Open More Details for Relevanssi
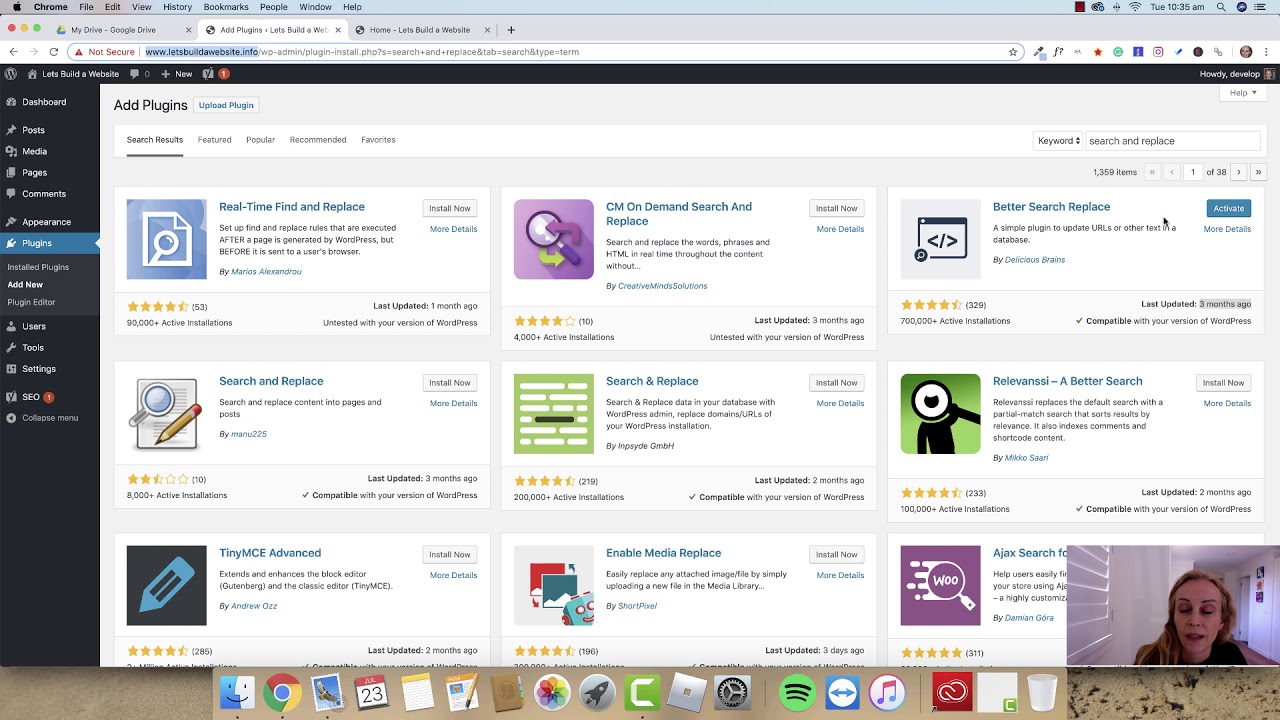The height and width of the screenshot is (720, 1280). coord(1227,403)
